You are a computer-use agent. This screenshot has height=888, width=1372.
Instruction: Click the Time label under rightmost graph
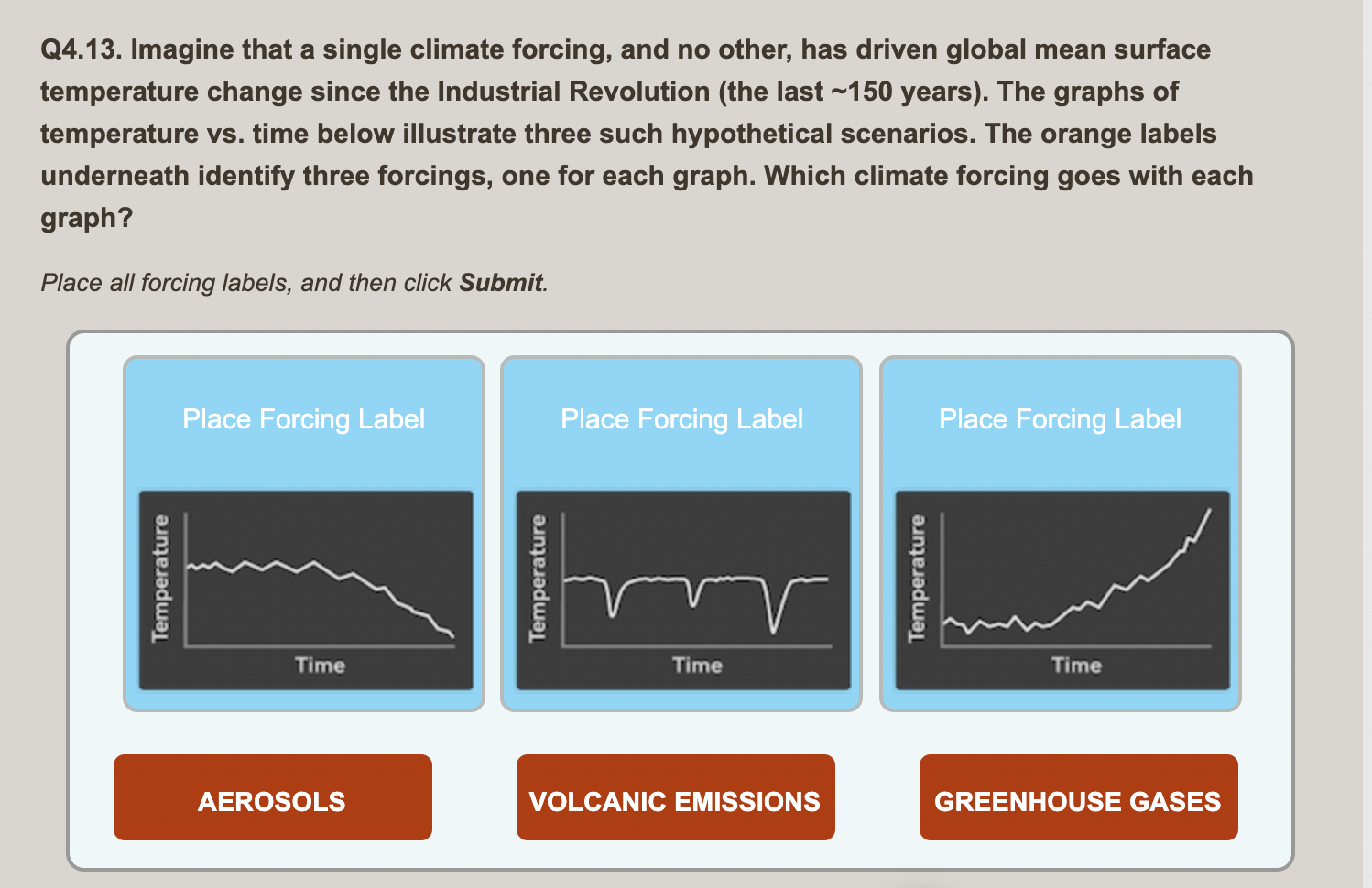pyautogui.click(x=1076, y=666)
